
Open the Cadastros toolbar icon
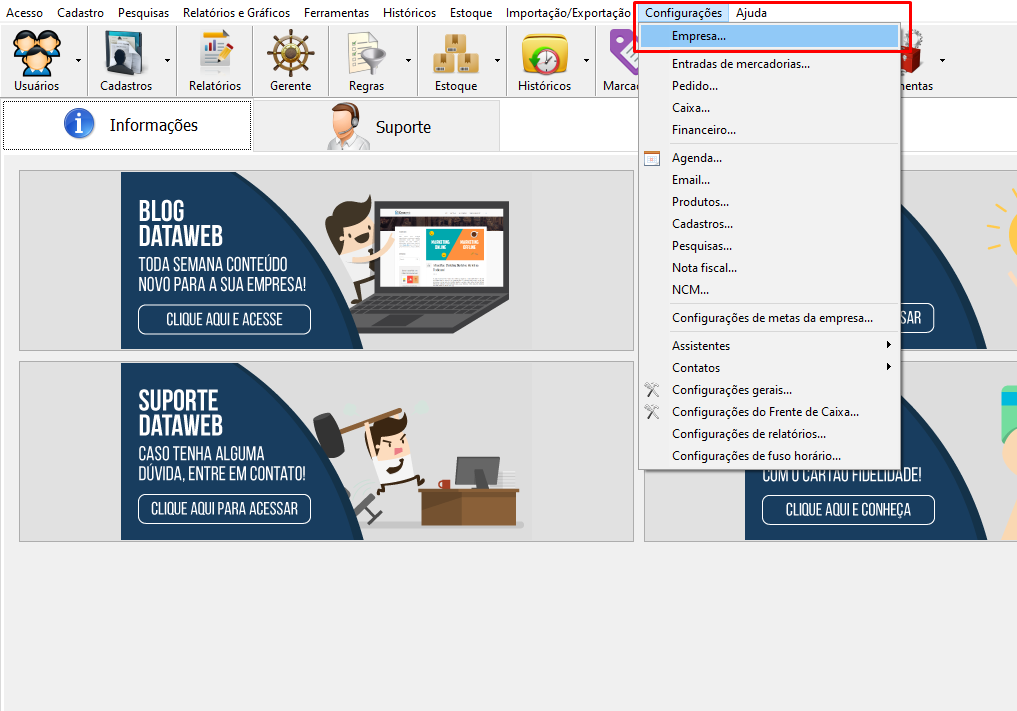click(x=126, y=53)
